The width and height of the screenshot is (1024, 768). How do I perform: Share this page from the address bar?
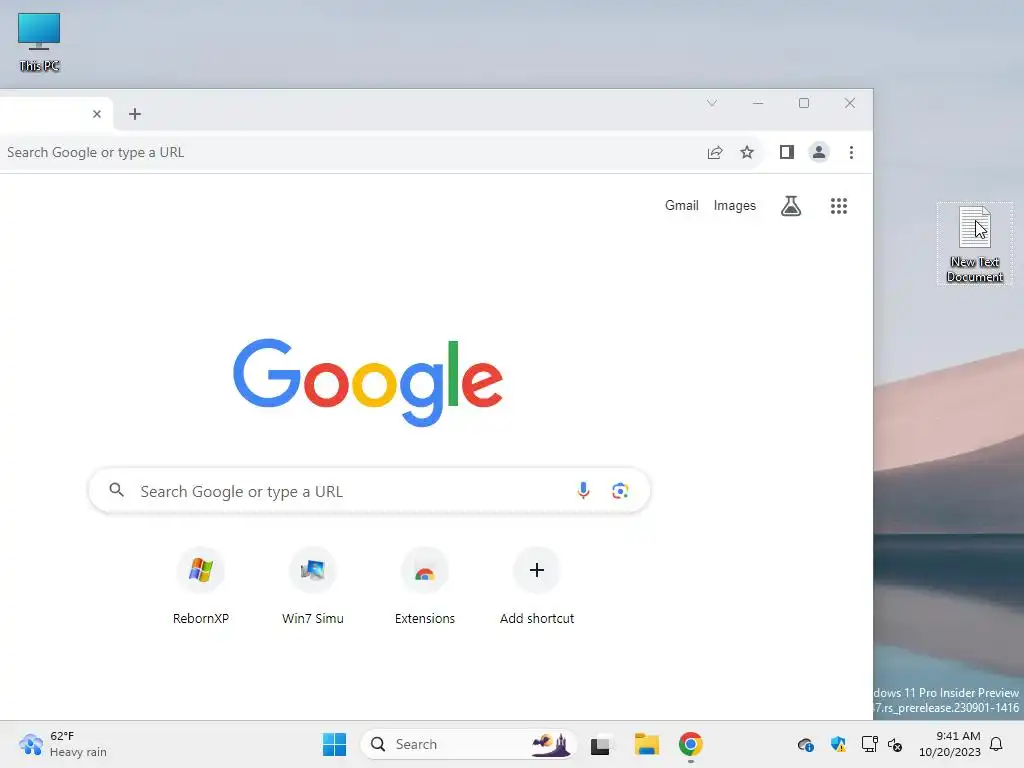[x=715, y=152]
